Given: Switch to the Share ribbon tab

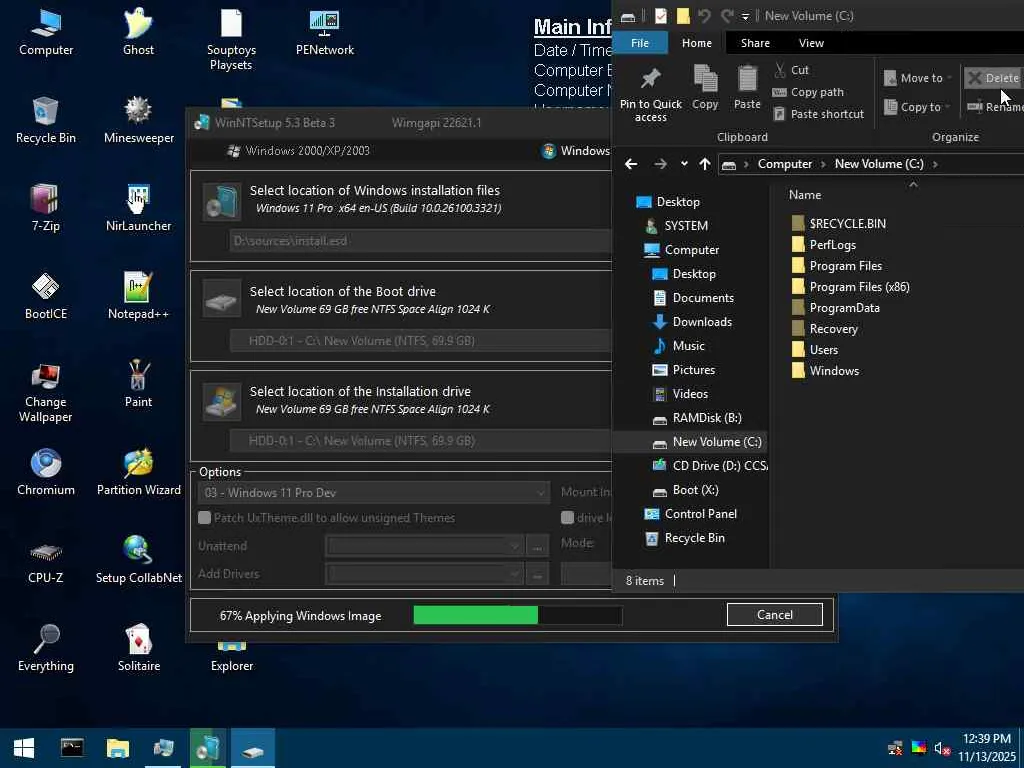Looking at the screenshot, I should (755, 43).
